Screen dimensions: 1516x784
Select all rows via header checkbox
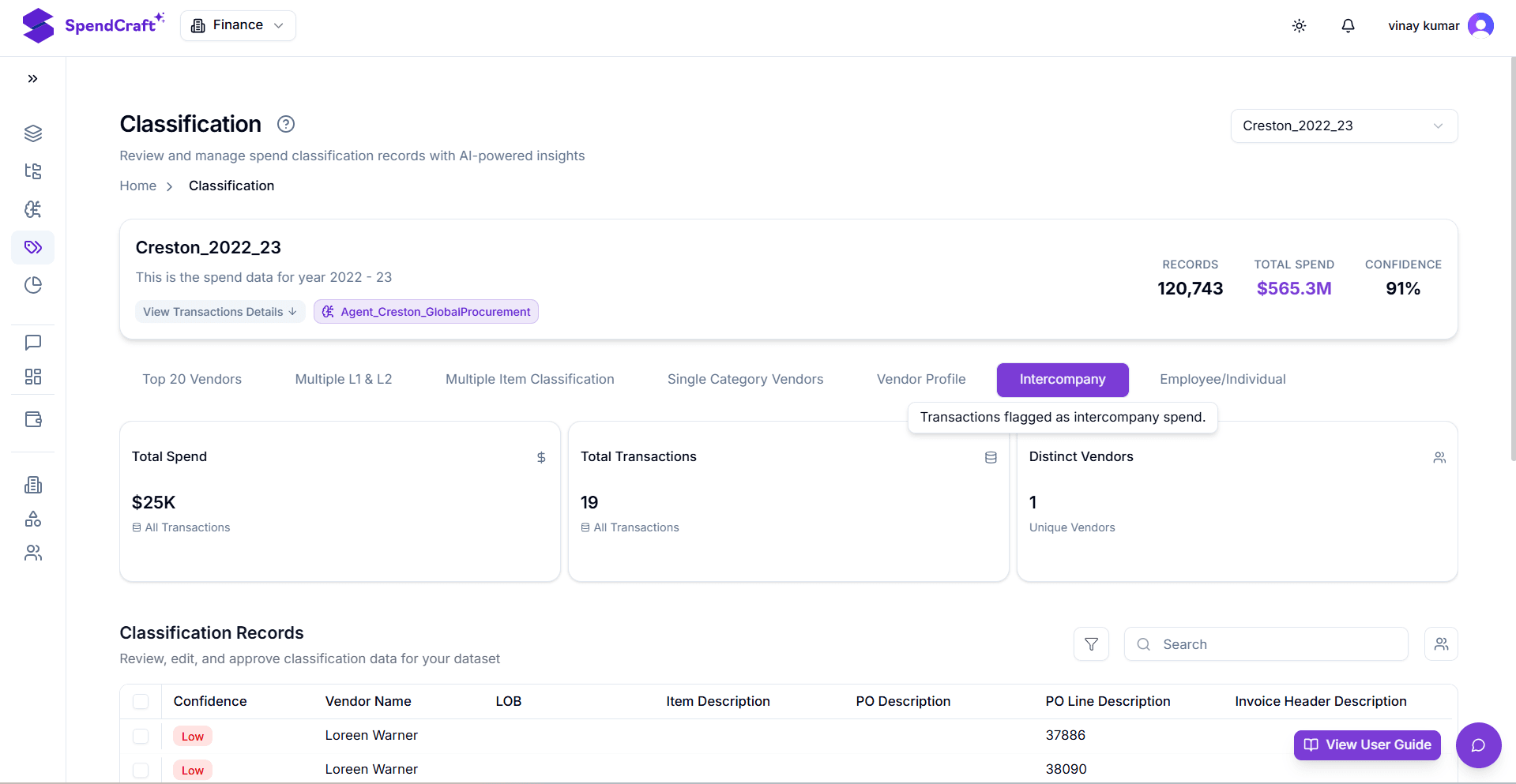(x=141, y=701)
